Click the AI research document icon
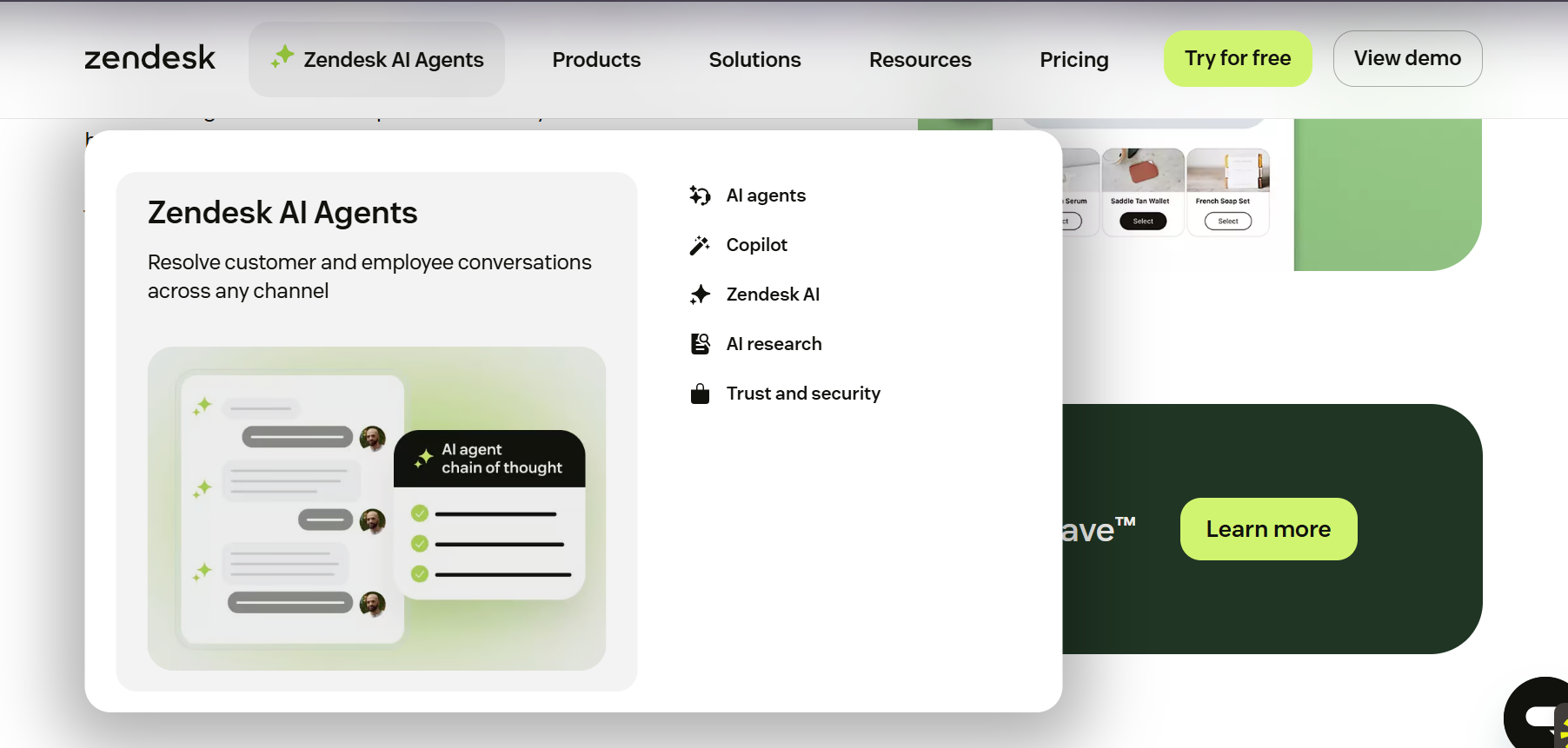This screenshot has height=748, width=1568. click(700, 344)
